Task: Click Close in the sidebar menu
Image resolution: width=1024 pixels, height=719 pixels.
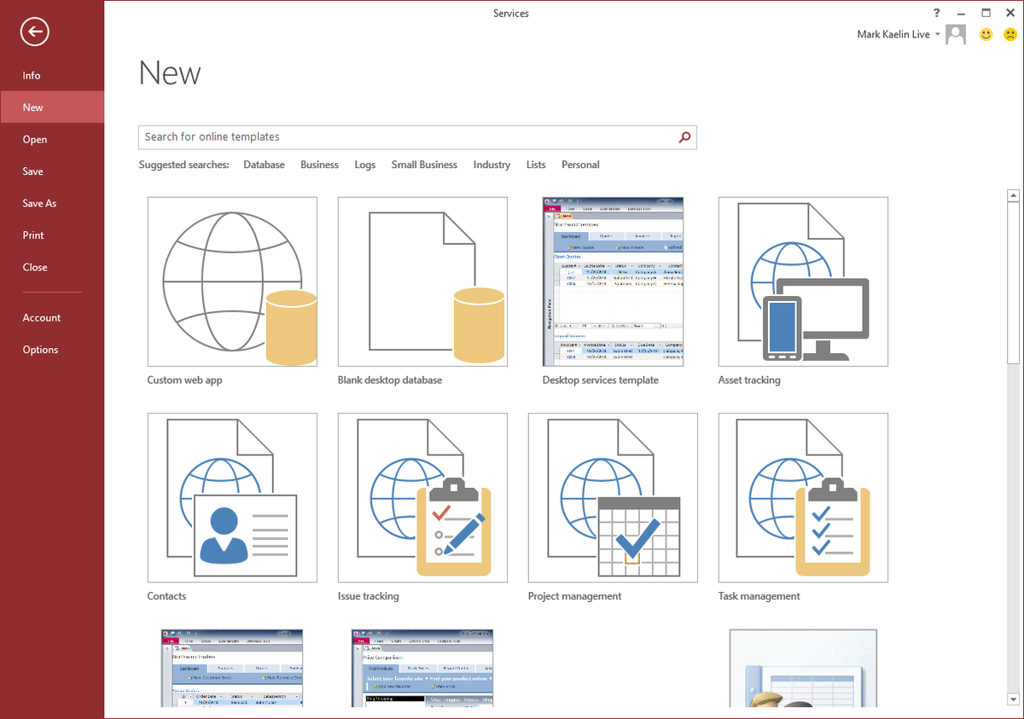Action: 52,267
